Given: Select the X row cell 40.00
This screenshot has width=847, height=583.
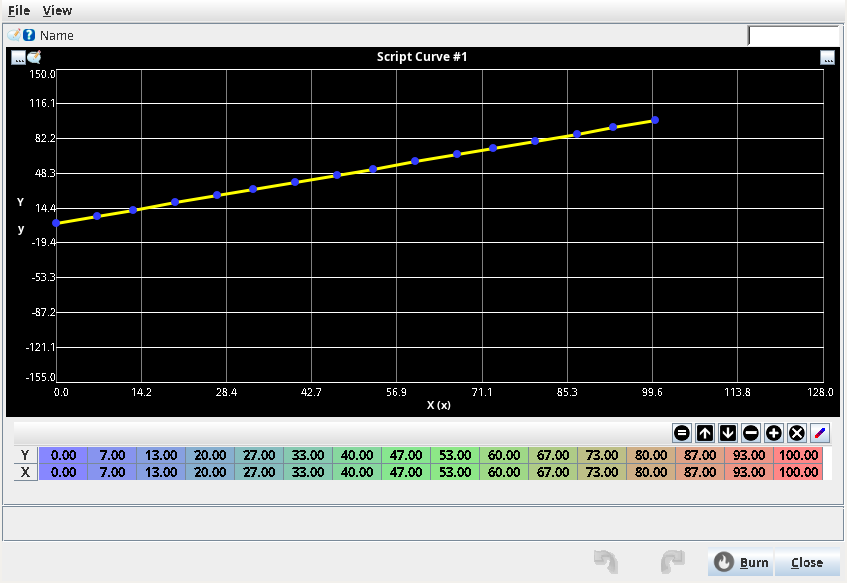Looking at the screenshot, I should (x=357, y=472).
